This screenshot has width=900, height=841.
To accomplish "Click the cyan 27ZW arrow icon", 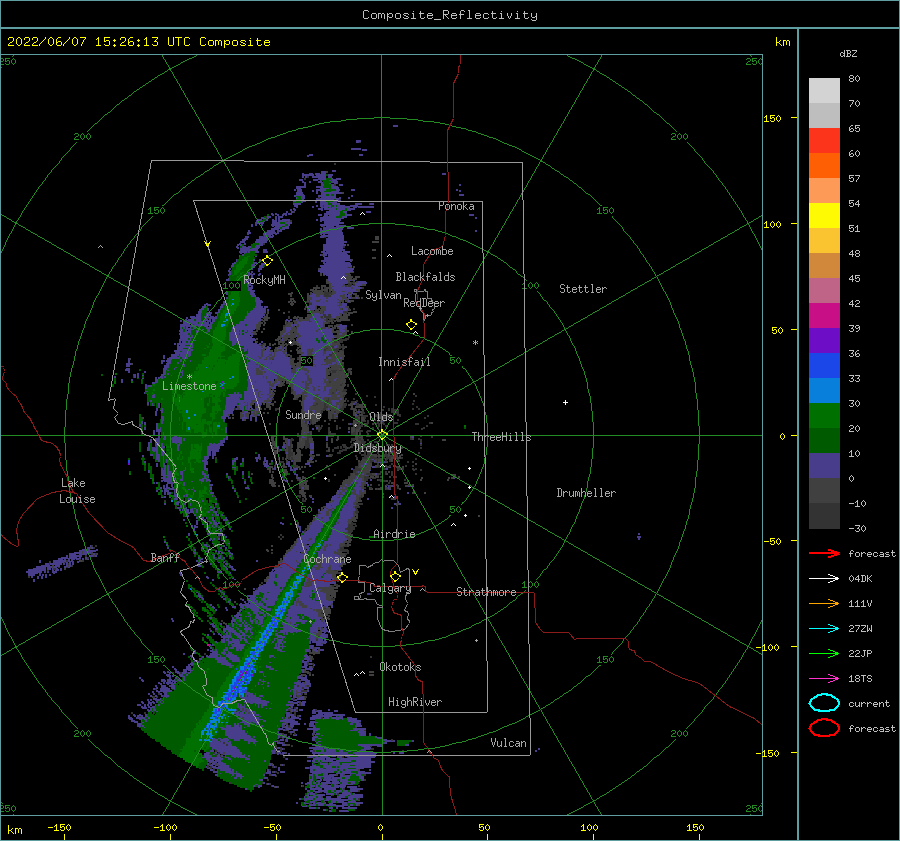I will point(824,629).
